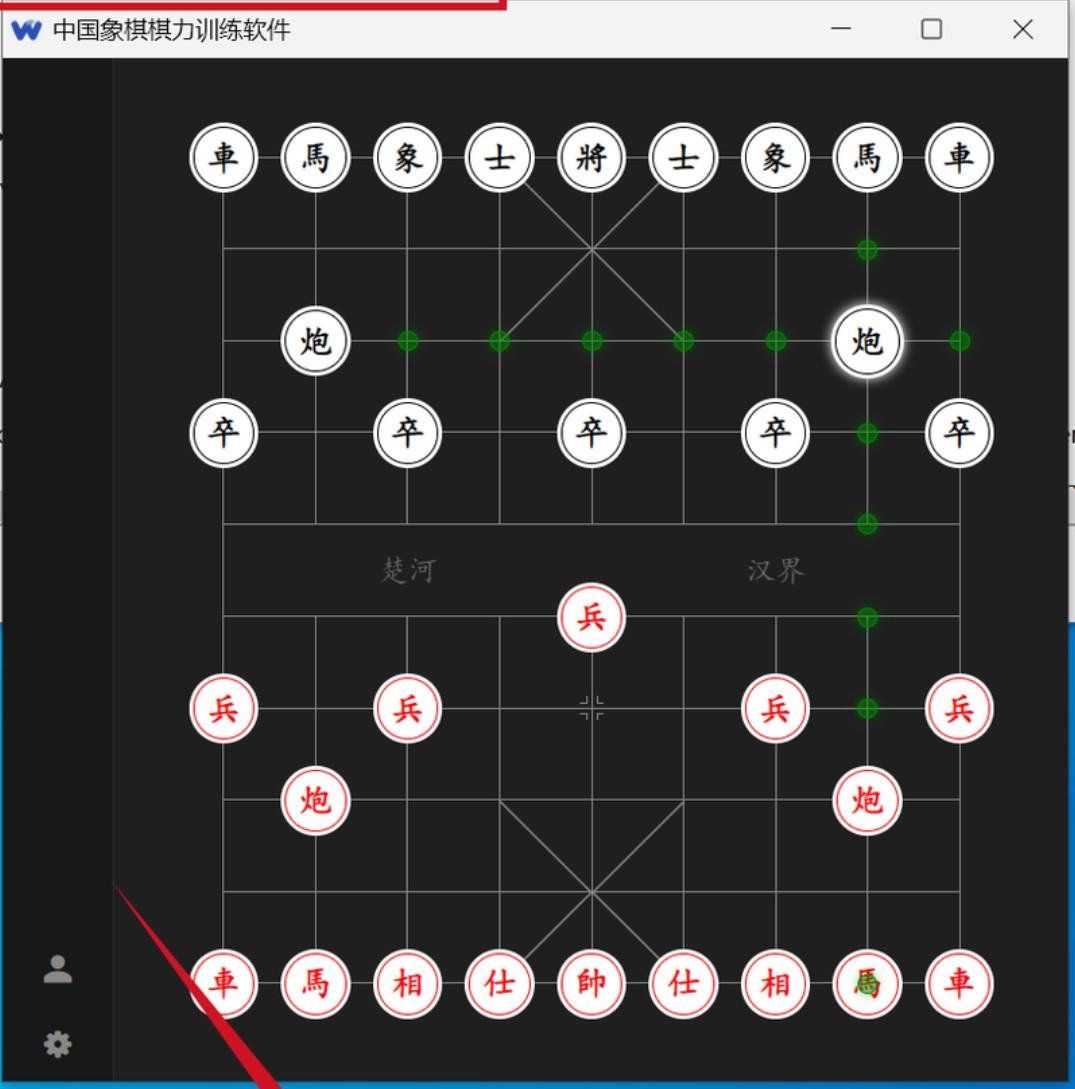Select the red 兵 soldier on leftmost file
Image resolution: width=1075 pixels, height=1089 pixels.
(224, 708)
